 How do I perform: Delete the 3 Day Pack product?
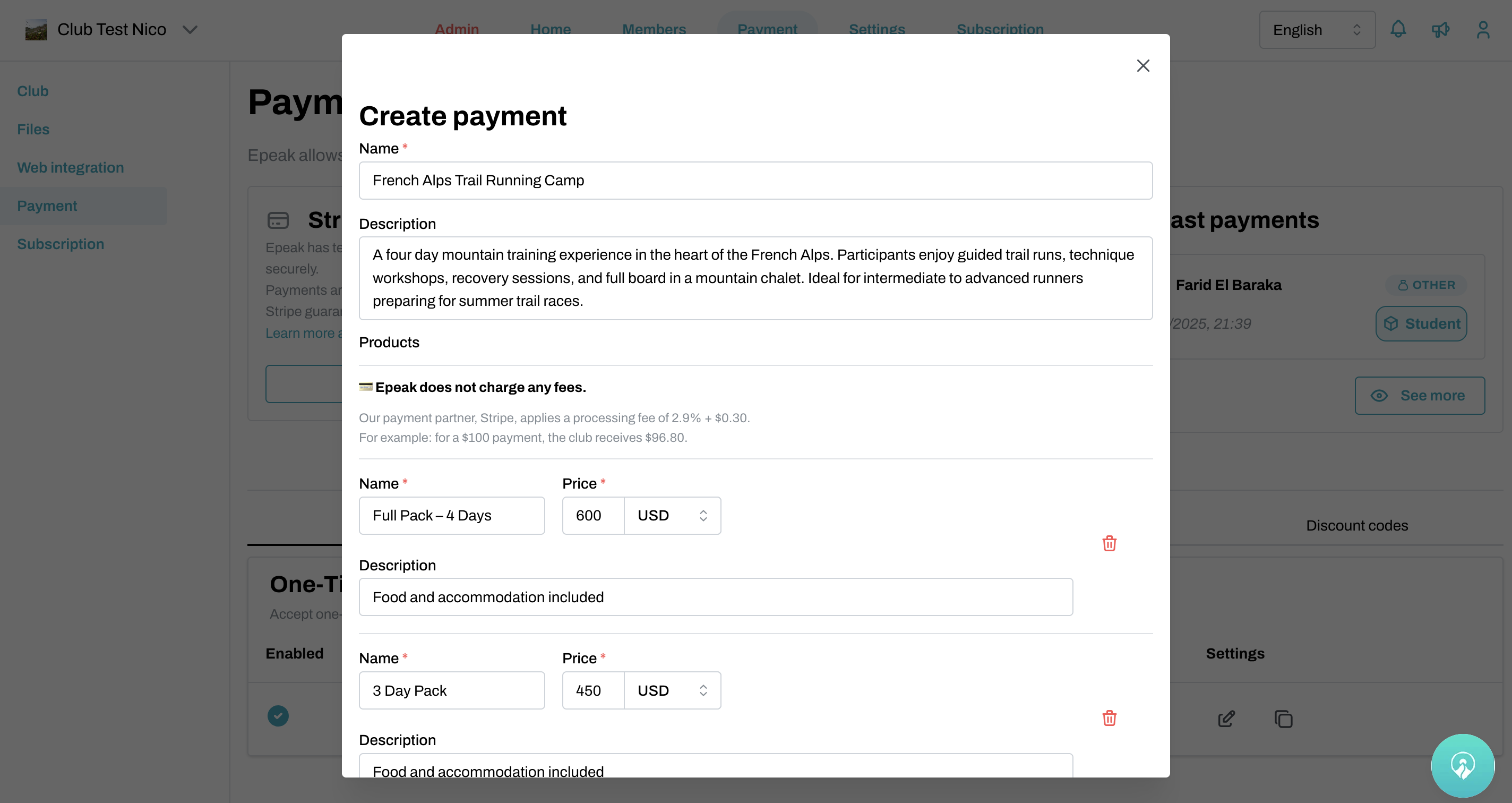pos(1109,718)
